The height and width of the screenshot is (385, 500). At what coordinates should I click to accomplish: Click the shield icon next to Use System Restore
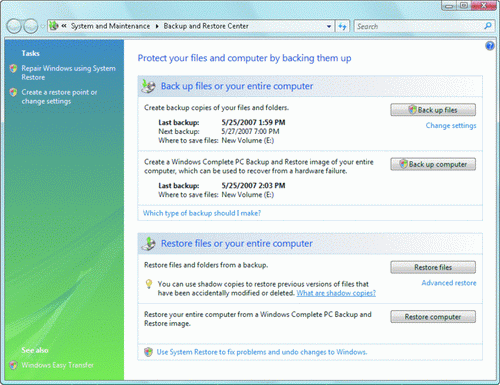tap(149, 352)
